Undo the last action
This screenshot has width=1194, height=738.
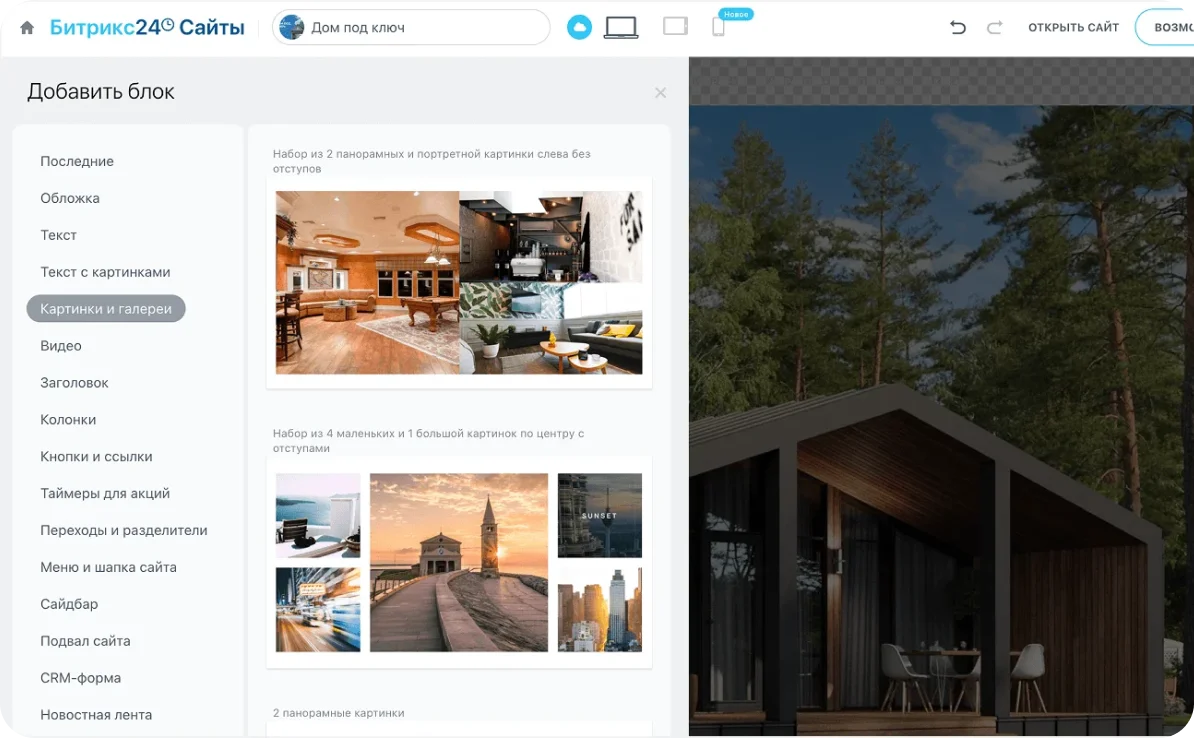pos(958,27)
